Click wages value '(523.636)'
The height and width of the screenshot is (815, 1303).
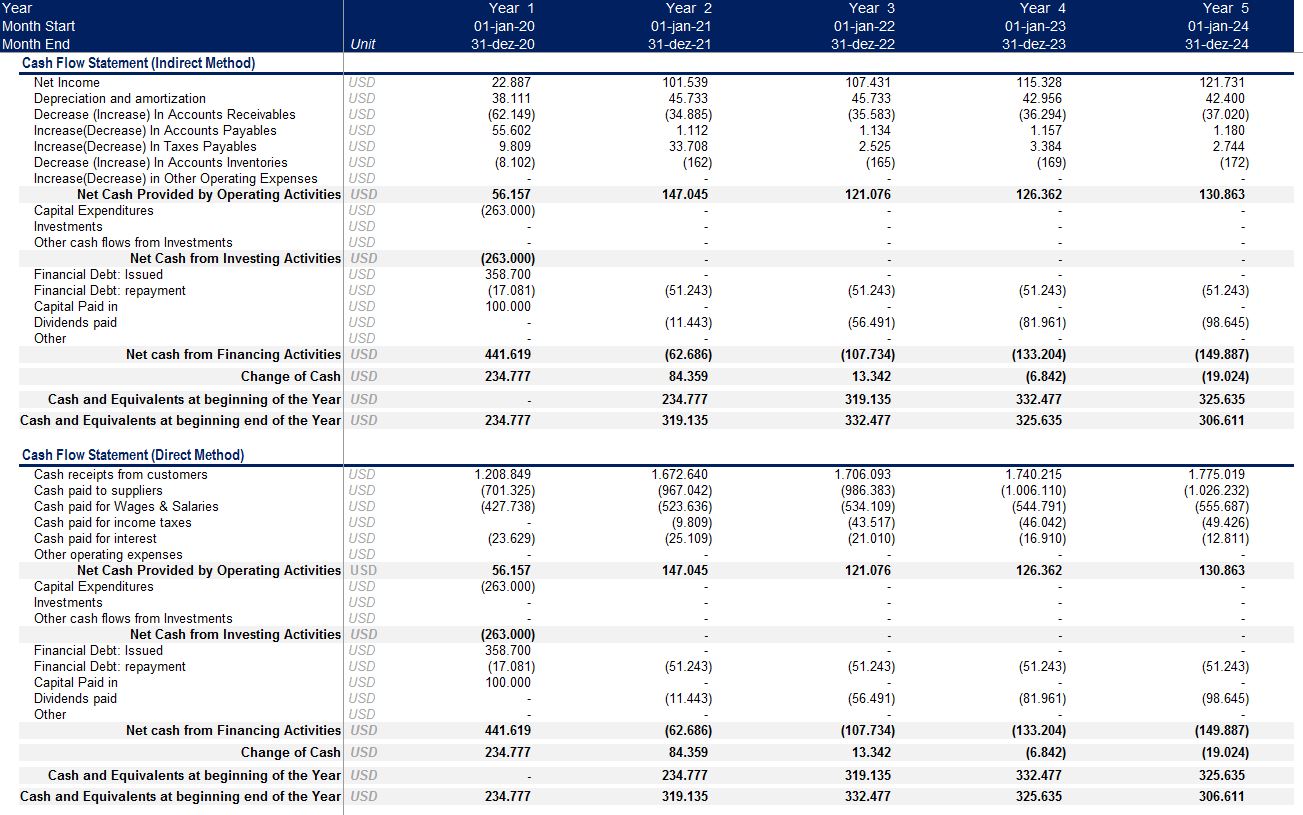tap(685, 506)
